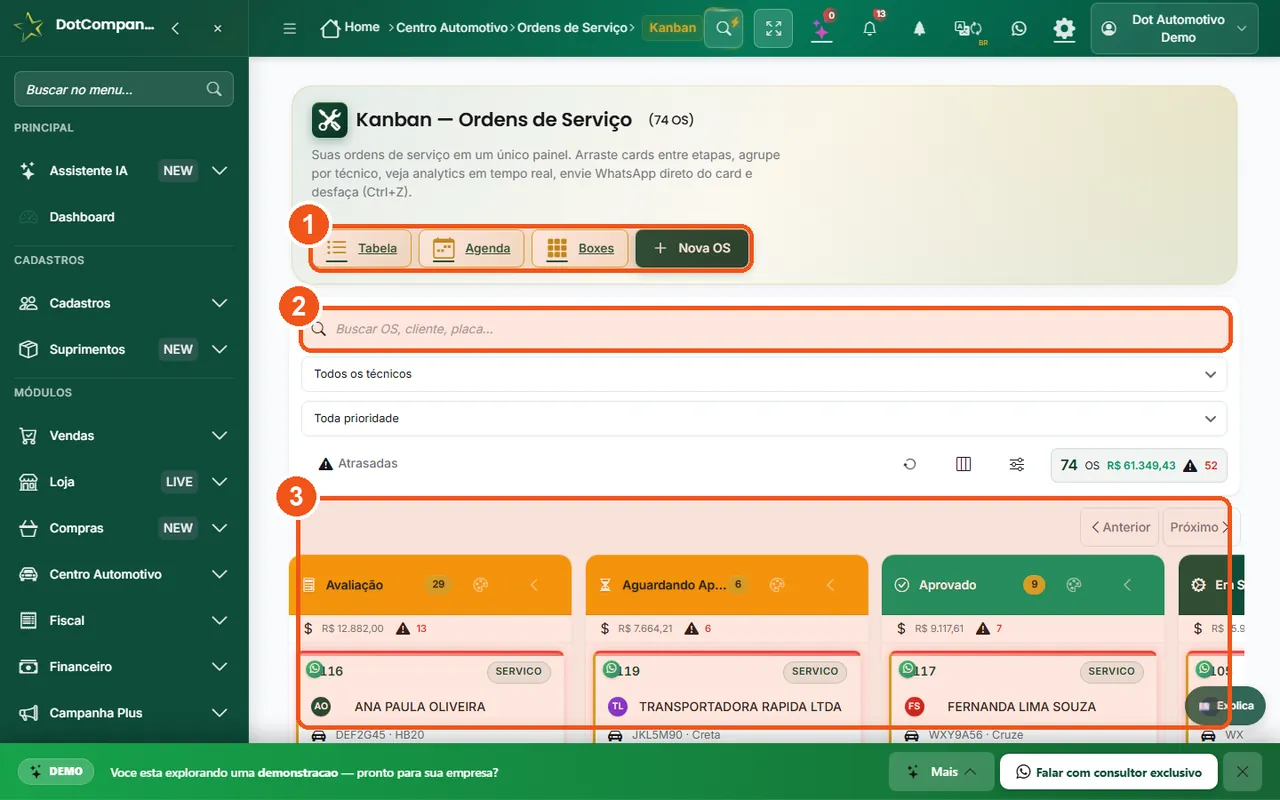Open quick search lightning icon
Screen dimensions: 1280x800
point(724,28)
